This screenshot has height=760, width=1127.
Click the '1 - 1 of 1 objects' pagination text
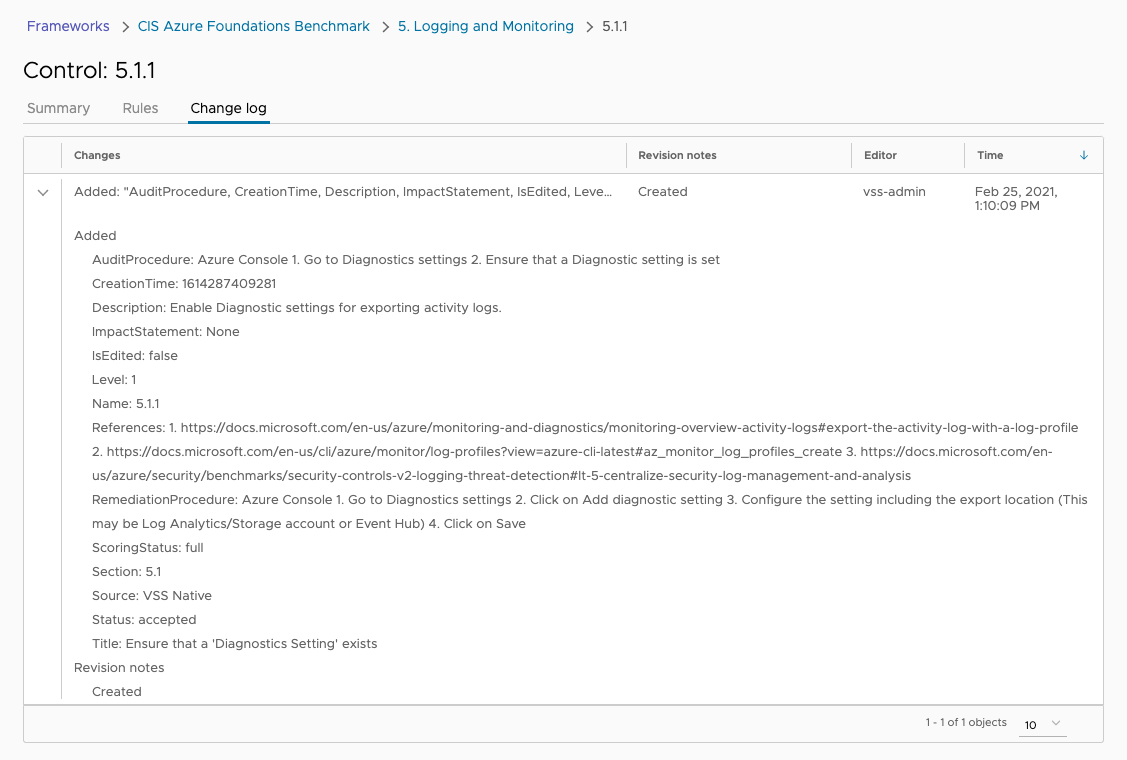coord(966,722)
